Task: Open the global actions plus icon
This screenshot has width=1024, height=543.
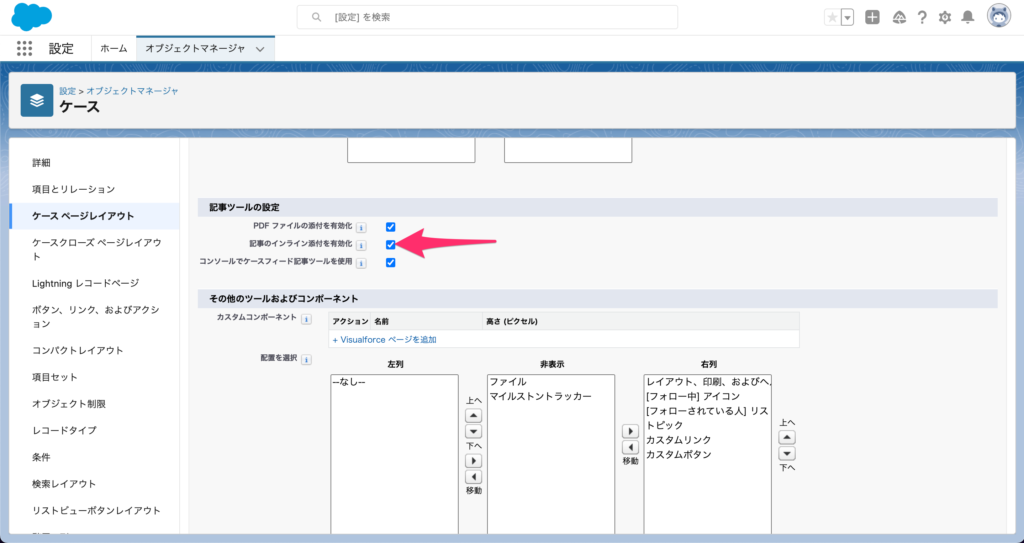Action: click(872, 18)
